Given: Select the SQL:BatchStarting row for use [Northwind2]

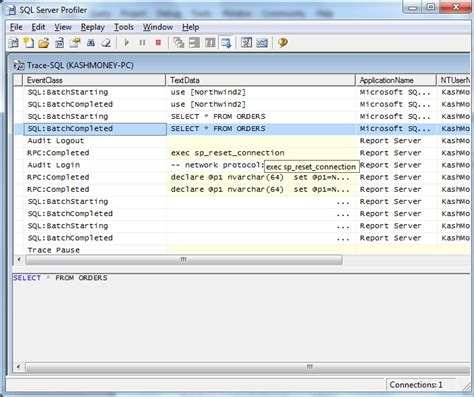Looking at the screenshot, I should (x=242, y=92).
